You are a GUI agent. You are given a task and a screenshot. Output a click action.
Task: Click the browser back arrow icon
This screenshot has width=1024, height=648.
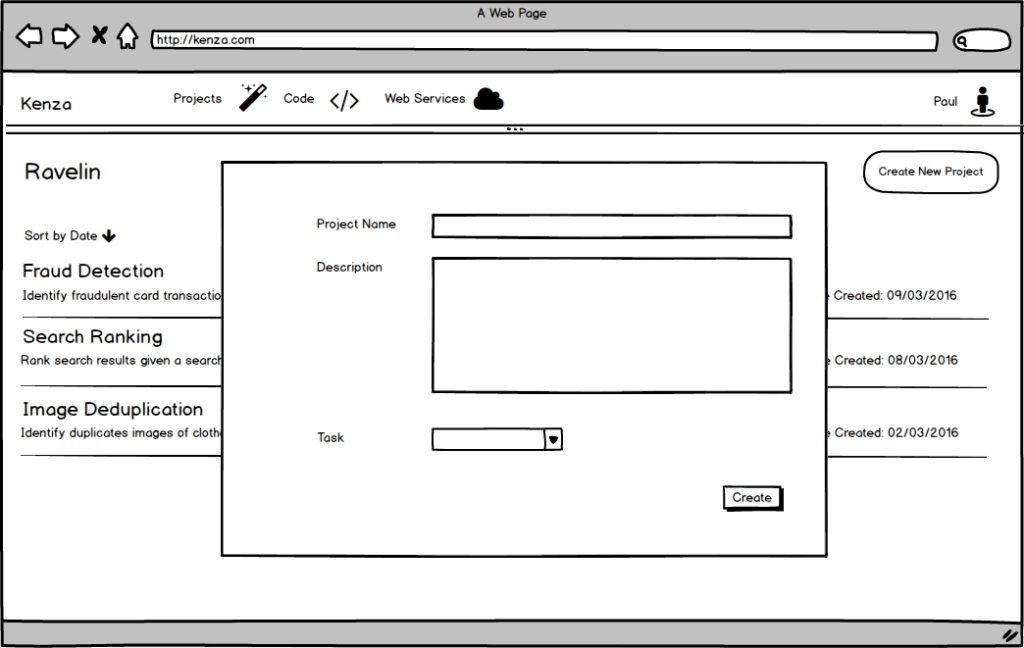(29, 37)
